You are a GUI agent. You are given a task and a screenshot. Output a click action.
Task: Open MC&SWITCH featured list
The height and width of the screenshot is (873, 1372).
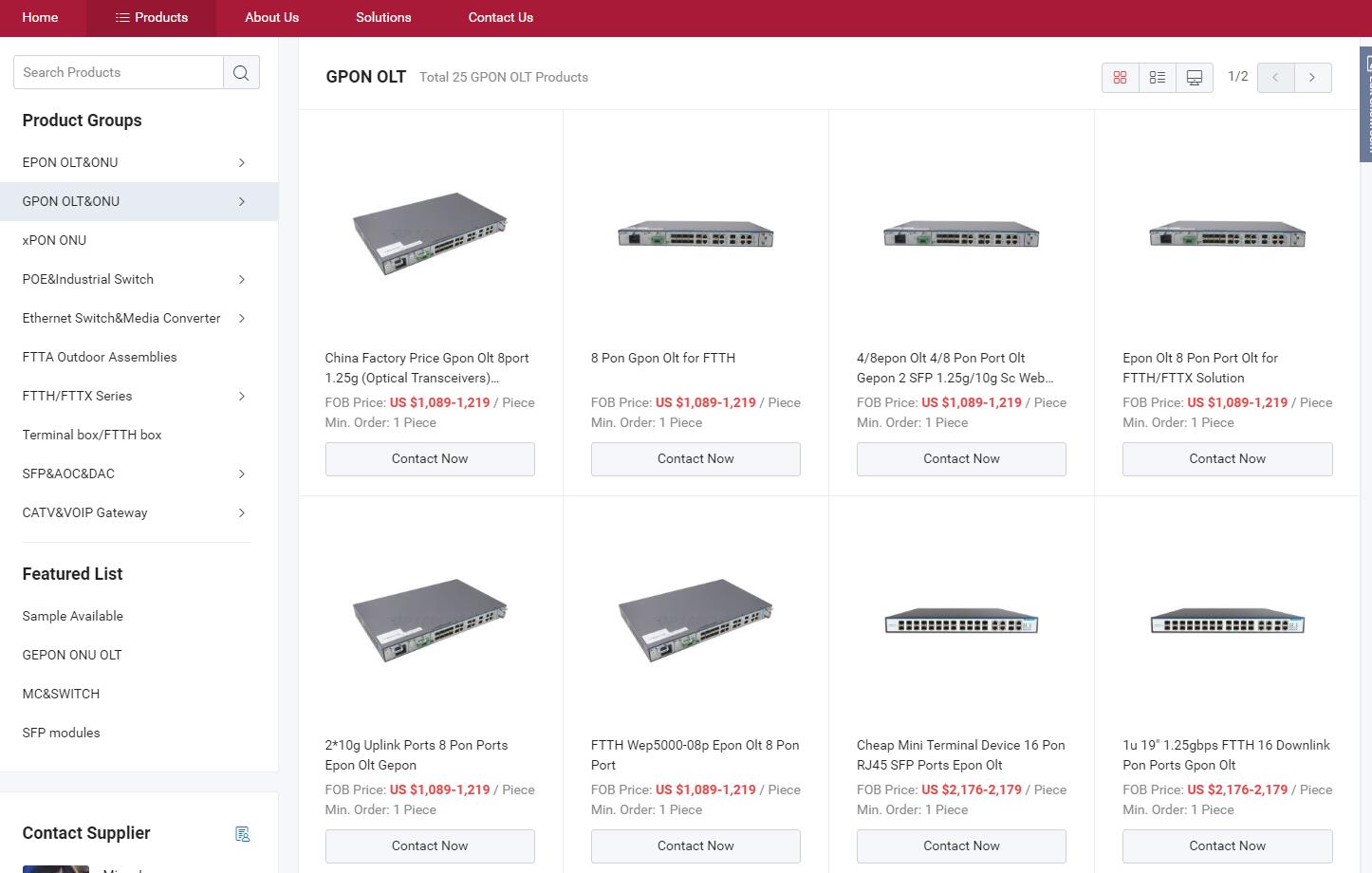pos(61,694)
